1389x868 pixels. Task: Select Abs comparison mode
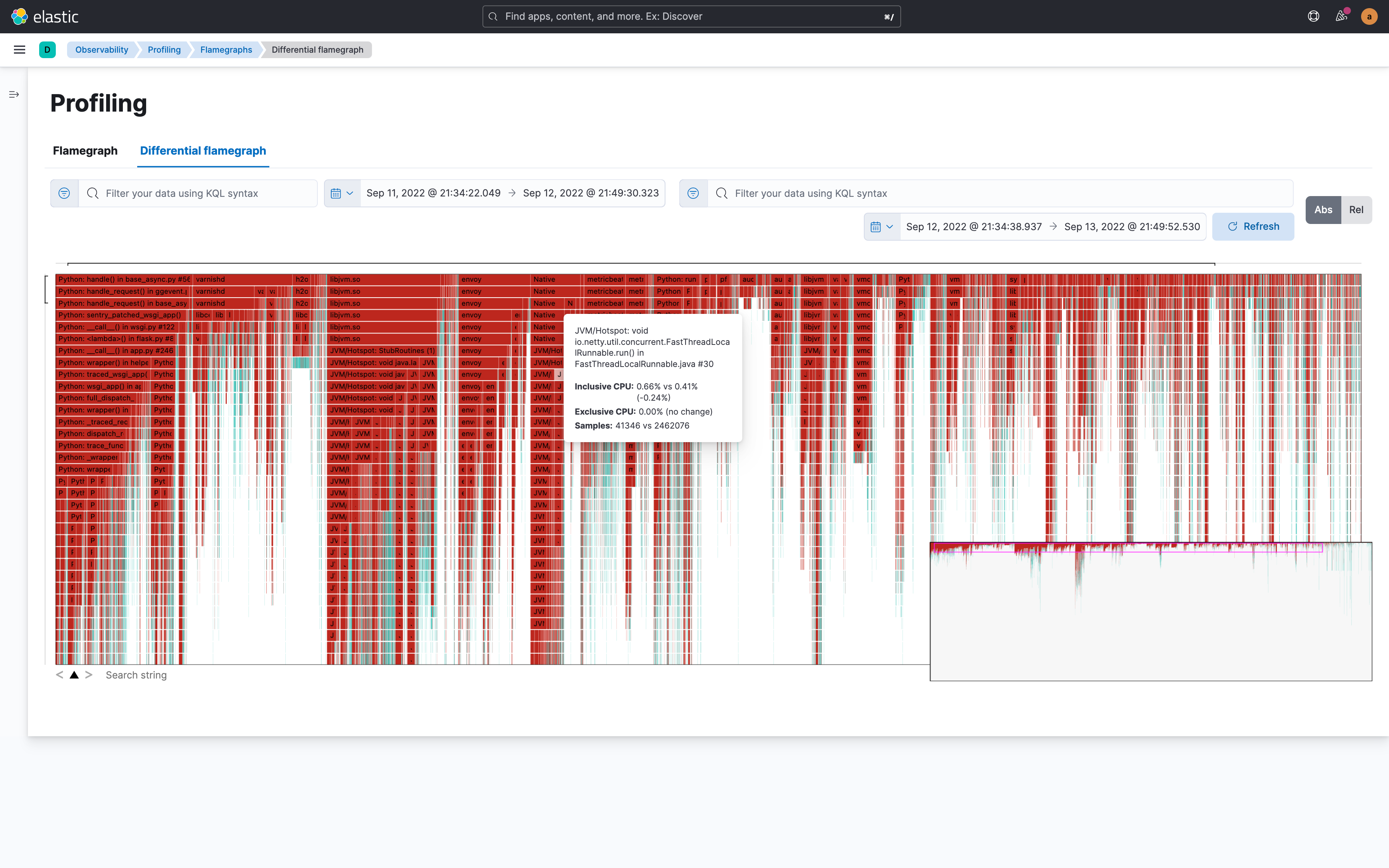[x=1324, y=210]
